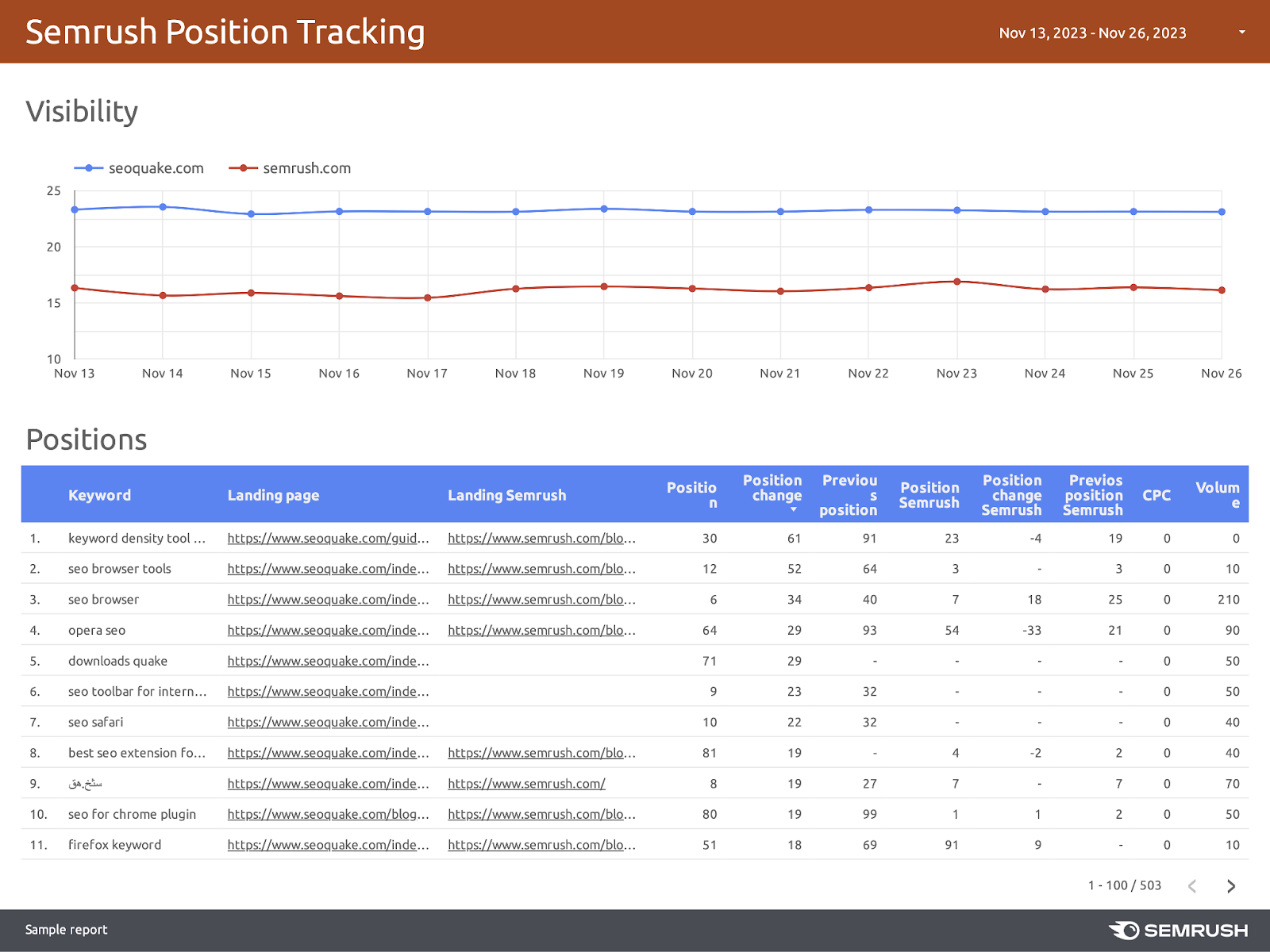Open the date range dropdown arrow

[x=1241, y=33]
